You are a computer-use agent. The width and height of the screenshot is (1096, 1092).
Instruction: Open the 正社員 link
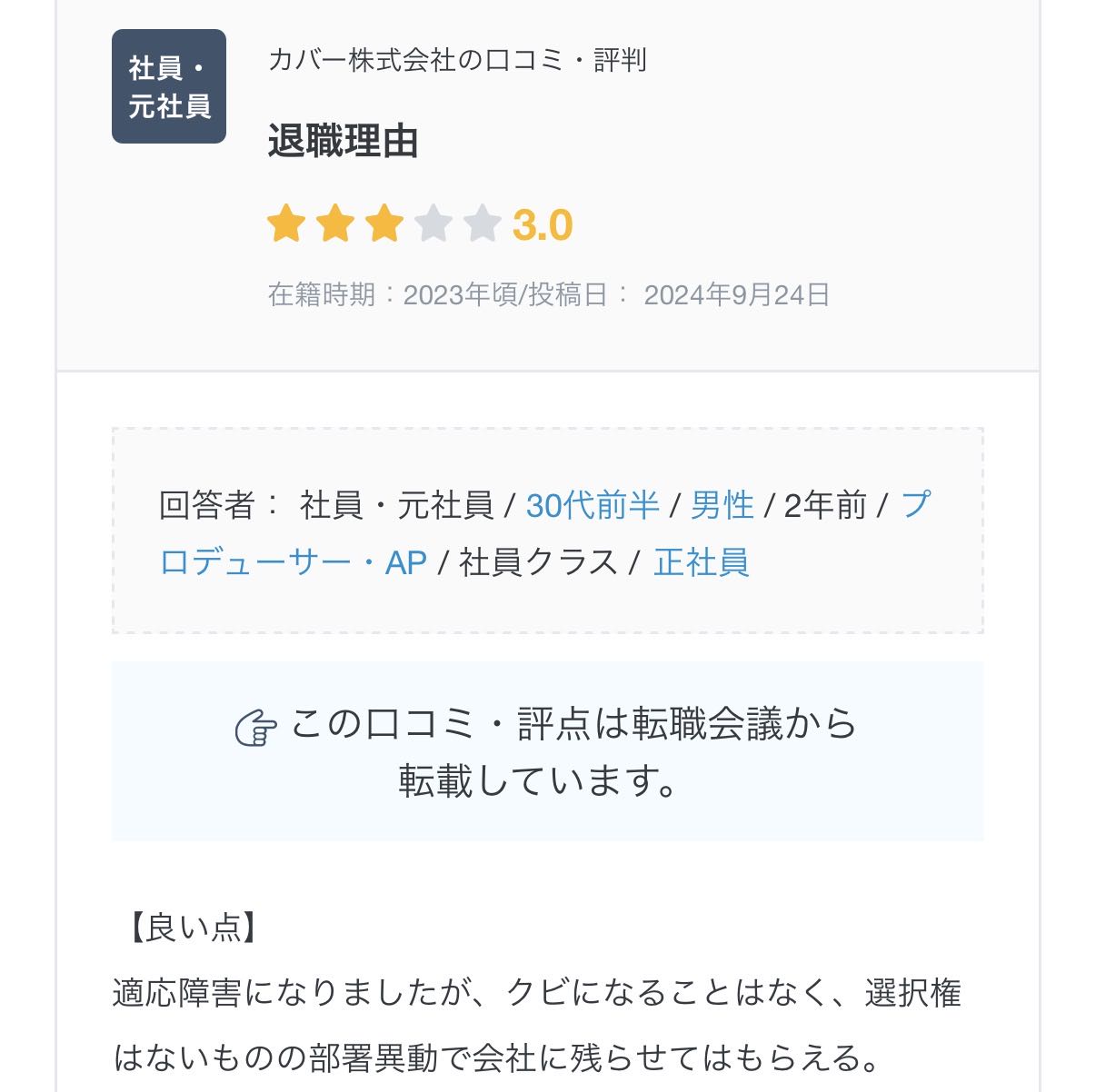click(x=702, y=562)
